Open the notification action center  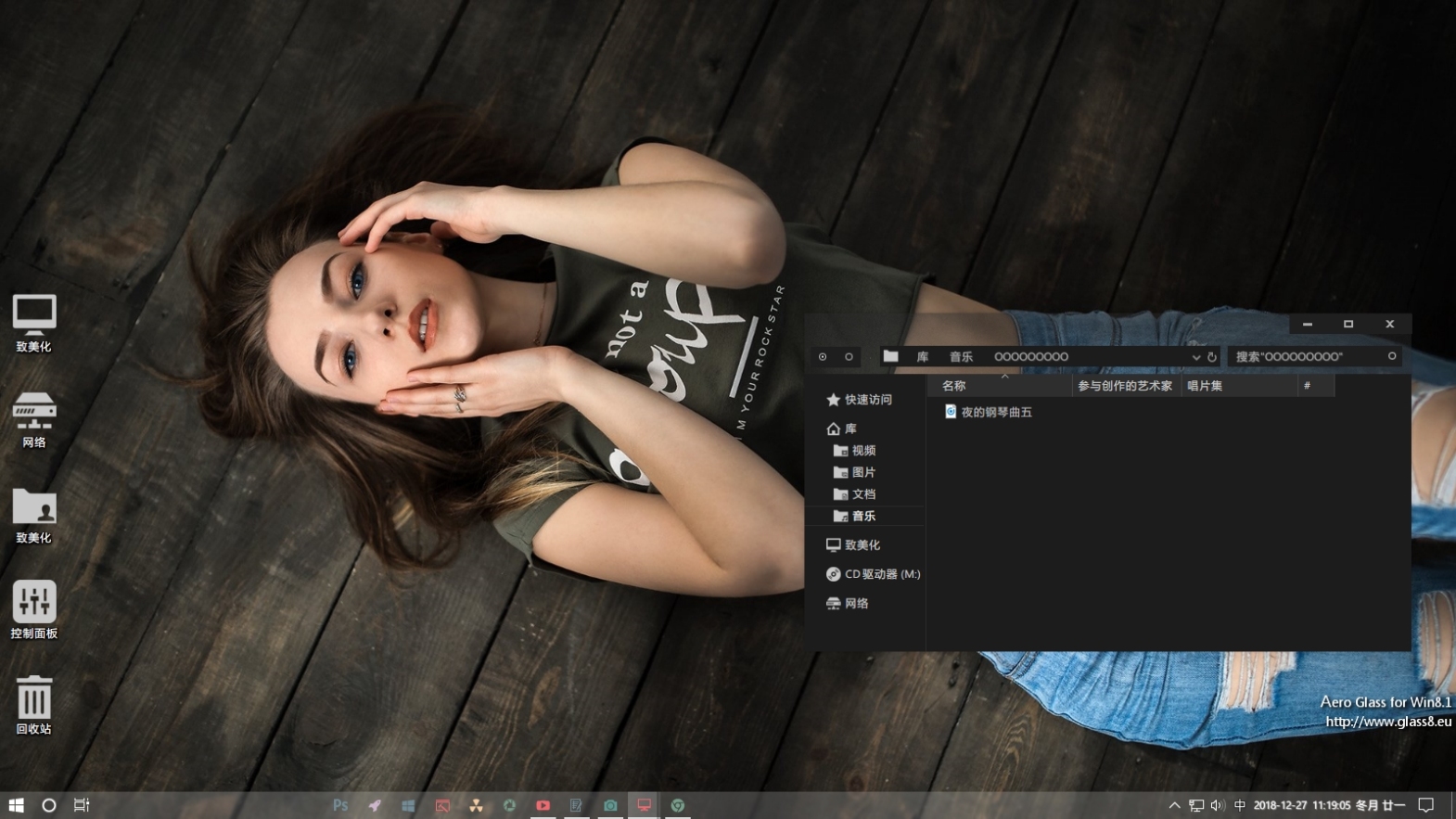pyautogui.click(x=1426, y=805)
